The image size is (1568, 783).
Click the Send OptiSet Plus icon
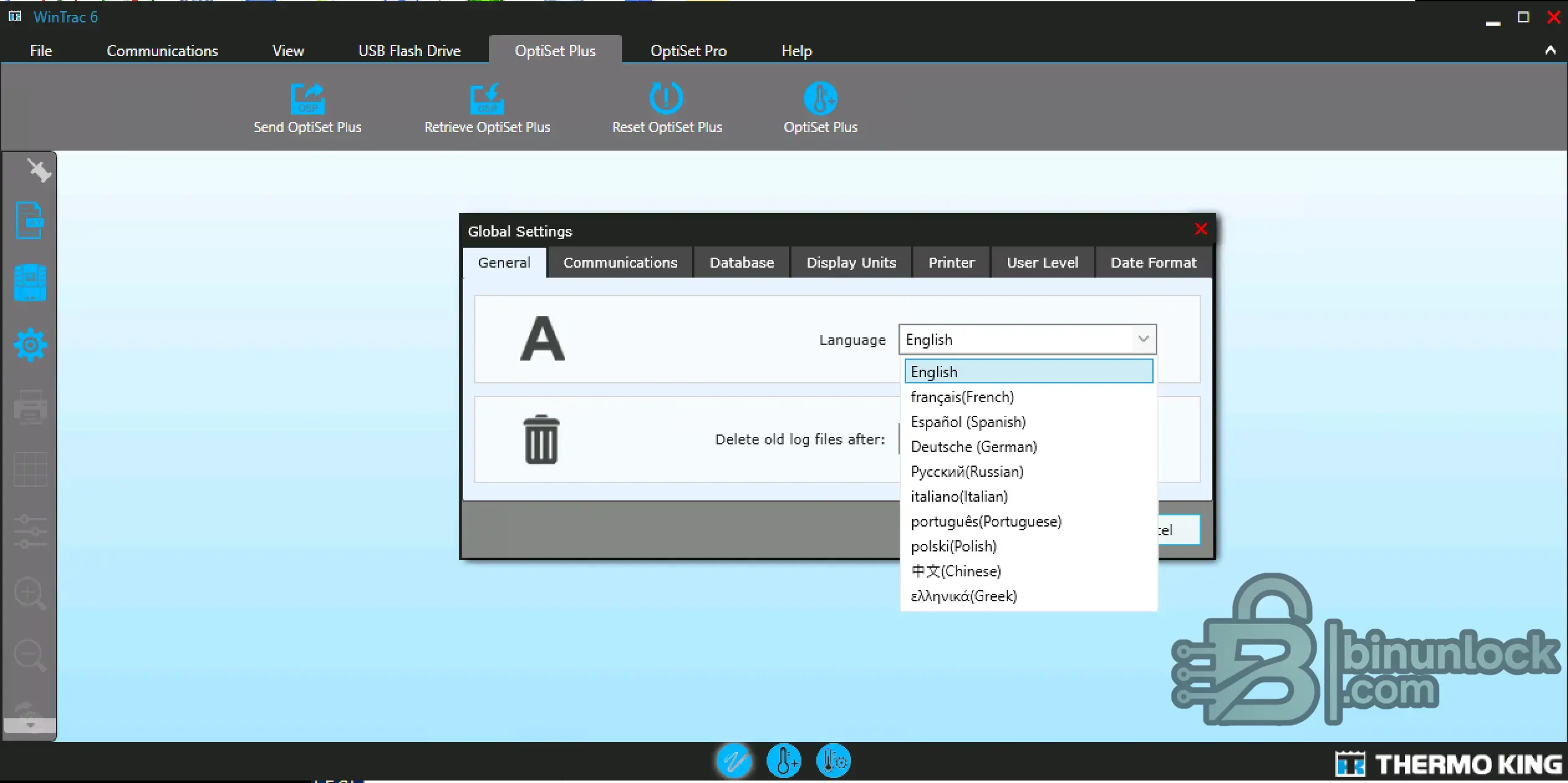click(x=307, y=98)
